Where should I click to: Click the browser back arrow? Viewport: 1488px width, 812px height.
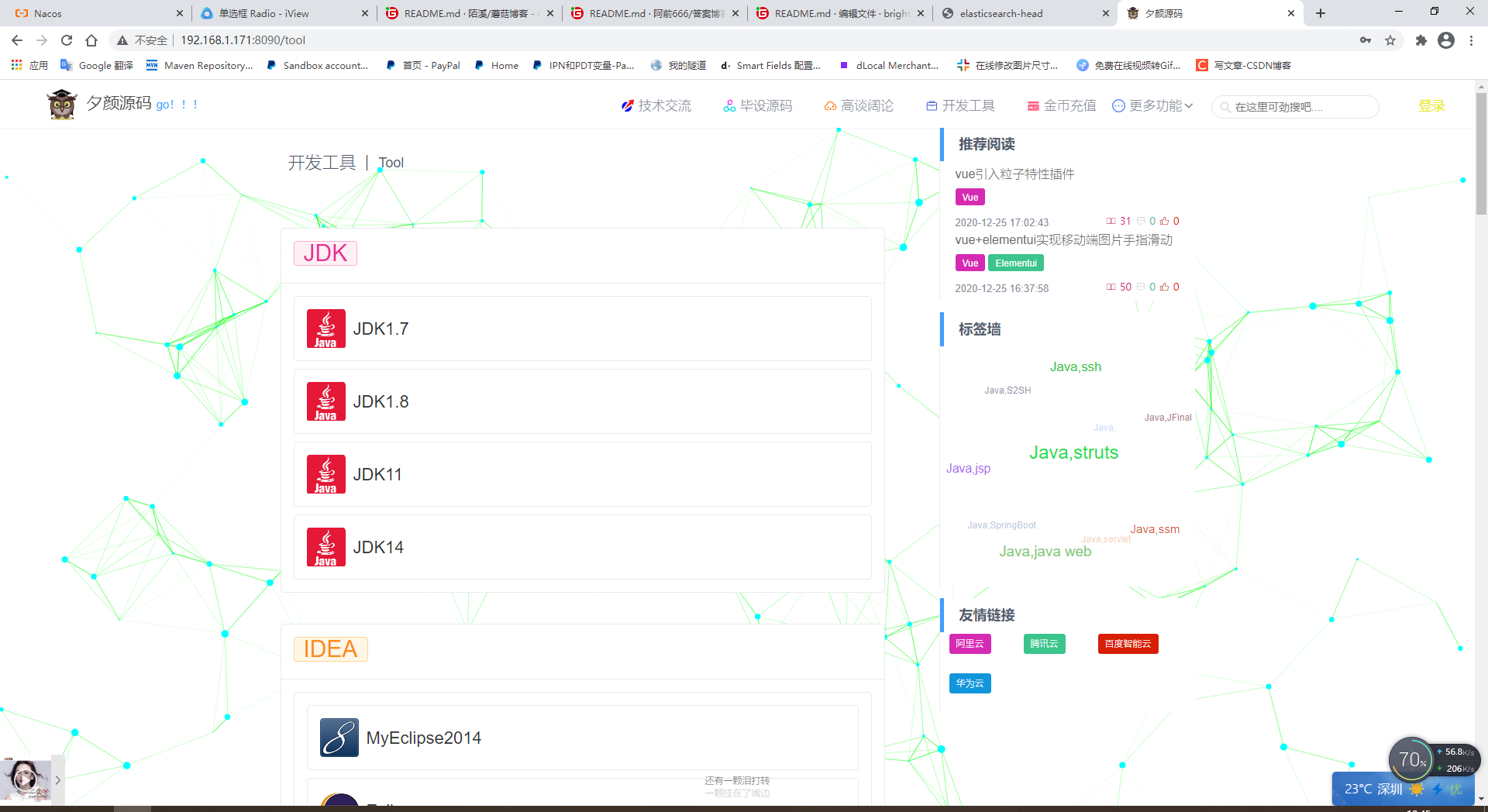pos(17,40)
